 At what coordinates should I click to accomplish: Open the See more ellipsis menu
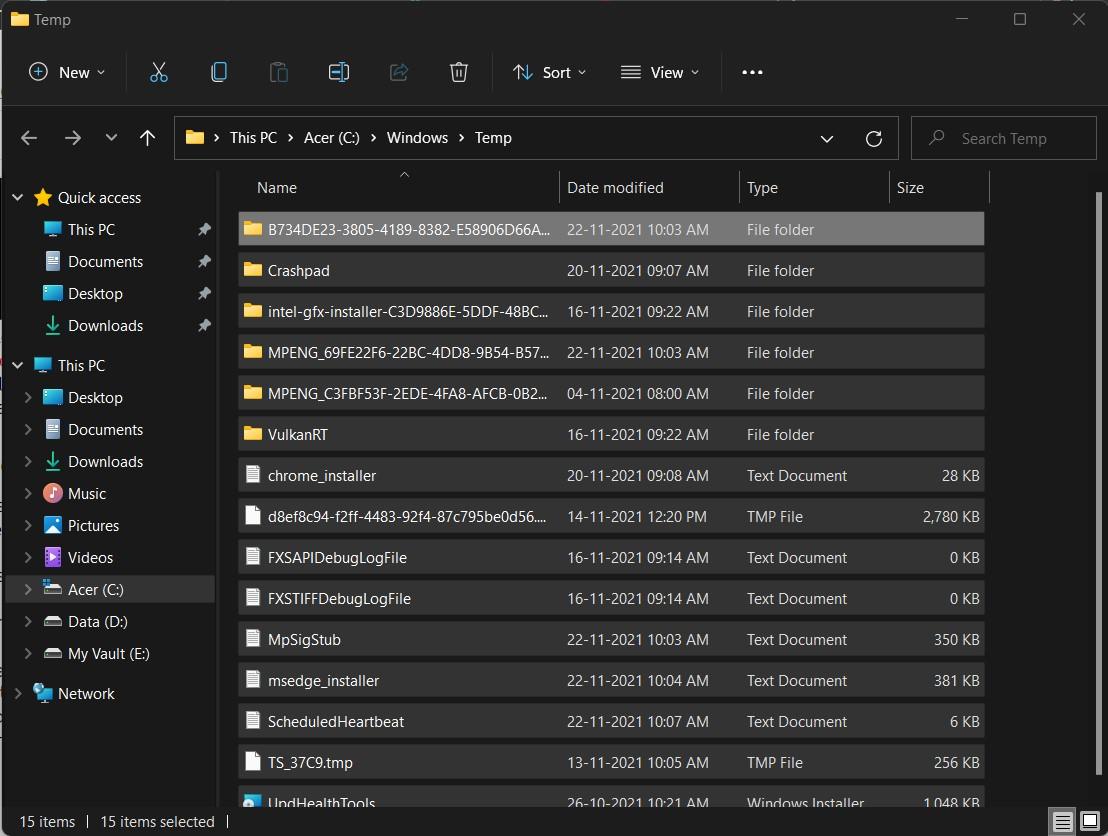tap(752, 72)
